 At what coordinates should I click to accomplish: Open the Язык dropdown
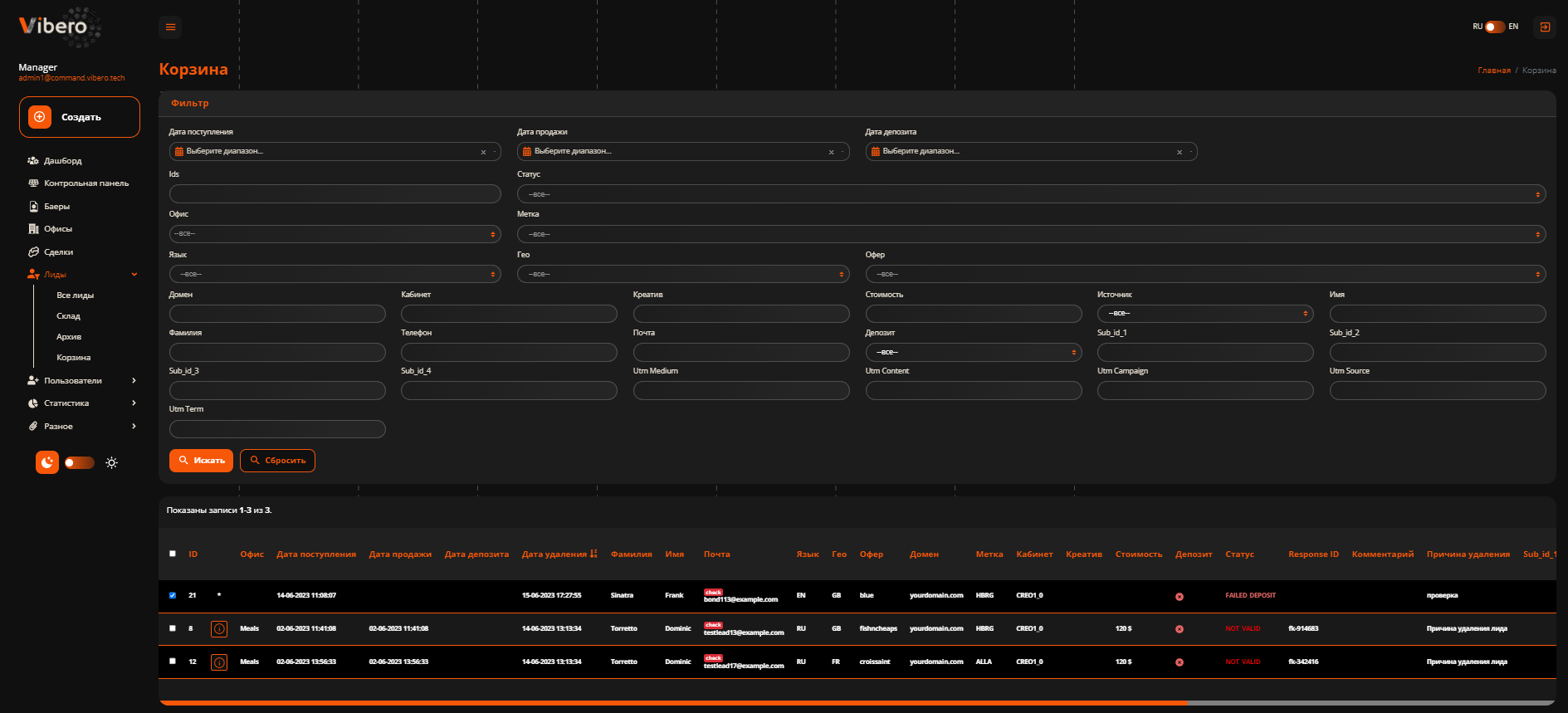tap(335, 274)
